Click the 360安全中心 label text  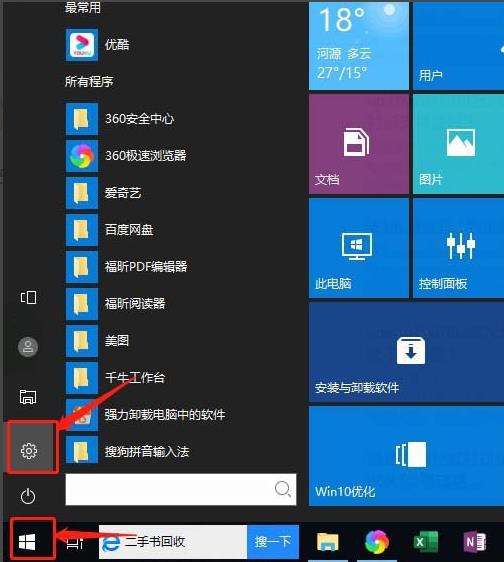click(139, 118)
